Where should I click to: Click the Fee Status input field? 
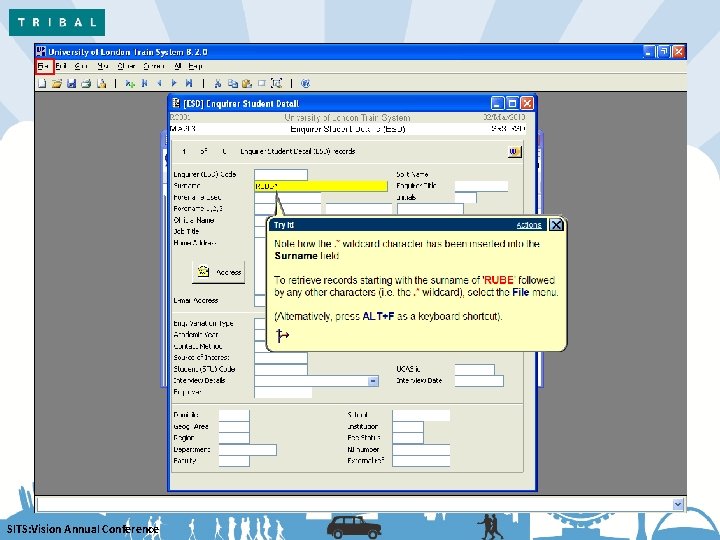(x=408, y=438)
